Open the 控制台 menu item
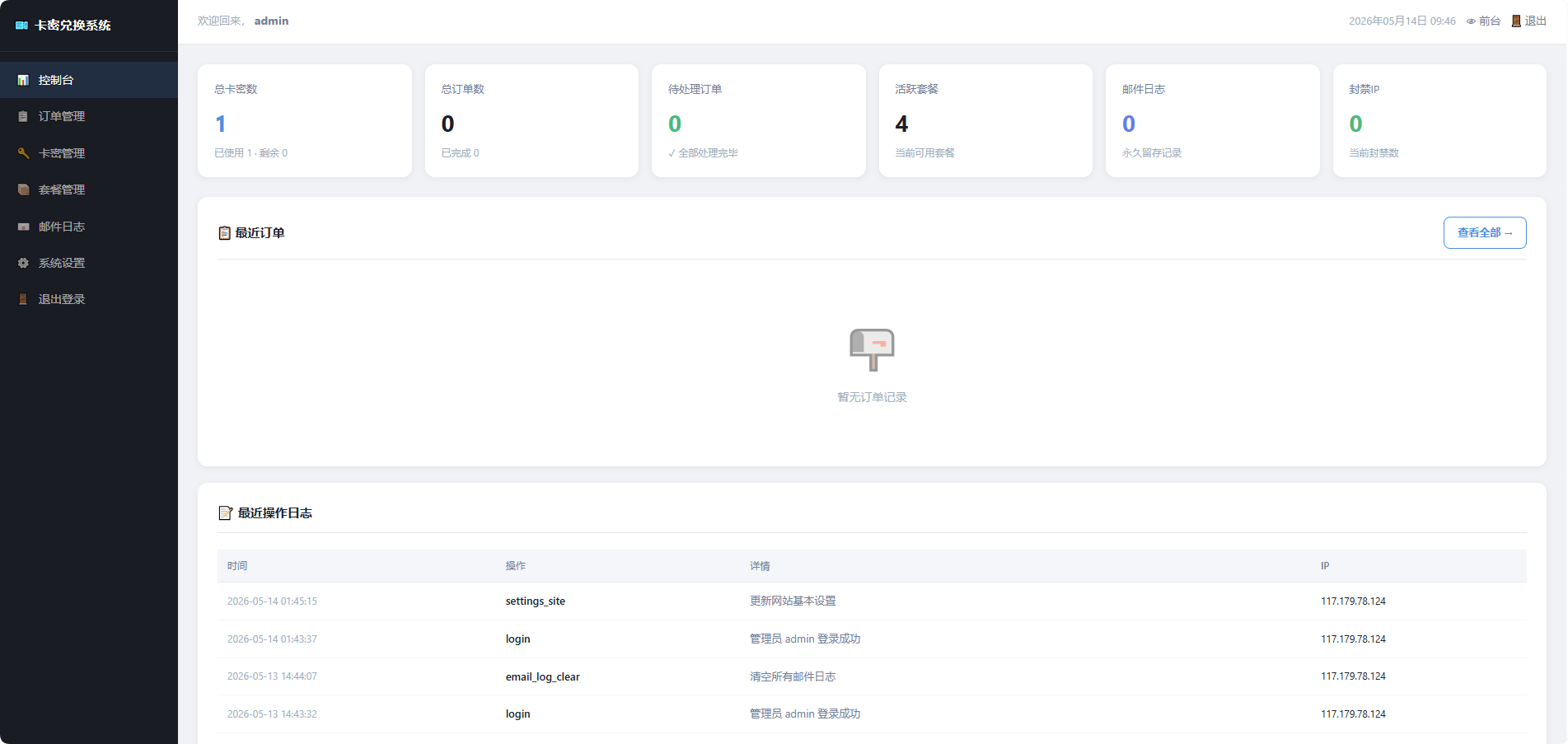This screenshot has height=744, width=1568. 89,80
